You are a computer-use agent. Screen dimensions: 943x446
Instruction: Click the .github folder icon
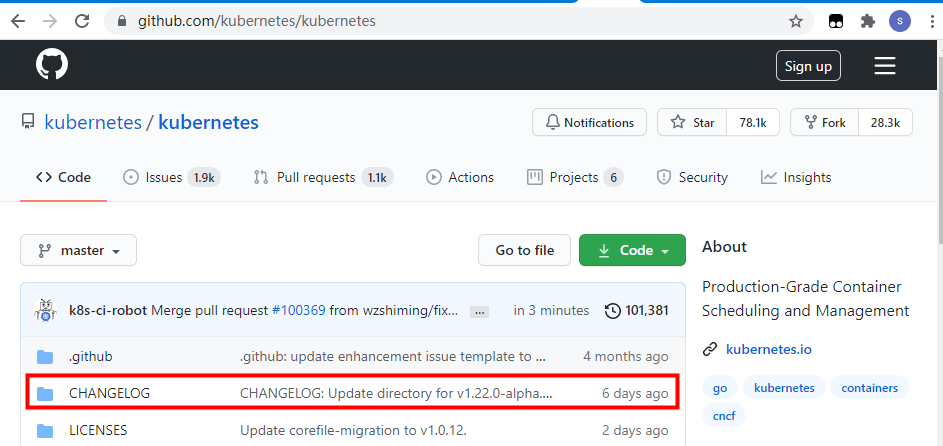45,357
